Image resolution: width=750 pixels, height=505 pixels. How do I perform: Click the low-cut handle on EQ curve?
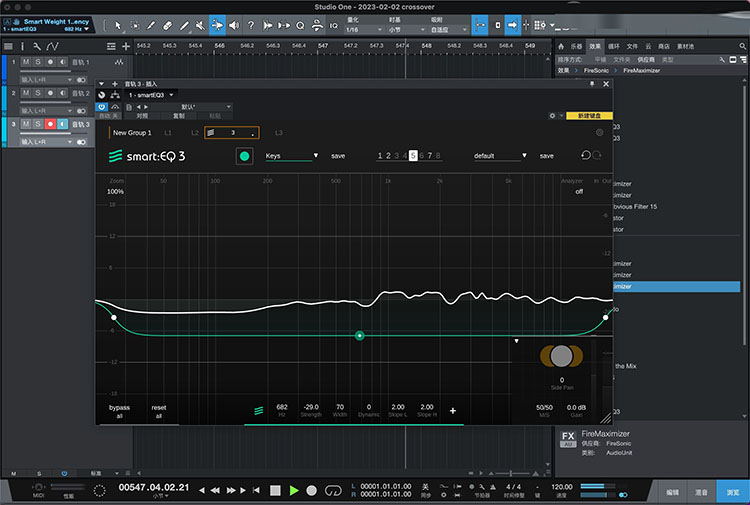(x=114, y=318)
